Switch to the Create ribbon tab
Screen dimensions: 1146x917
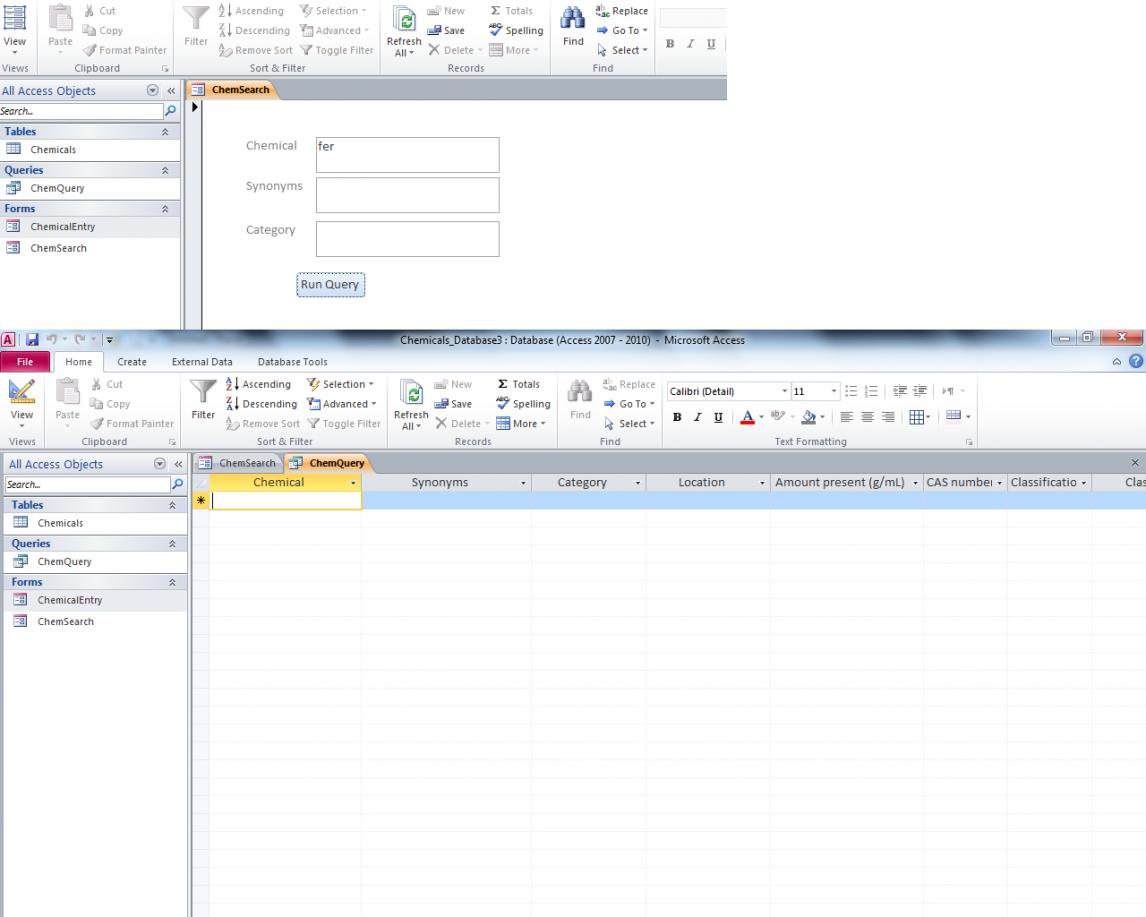132,362
